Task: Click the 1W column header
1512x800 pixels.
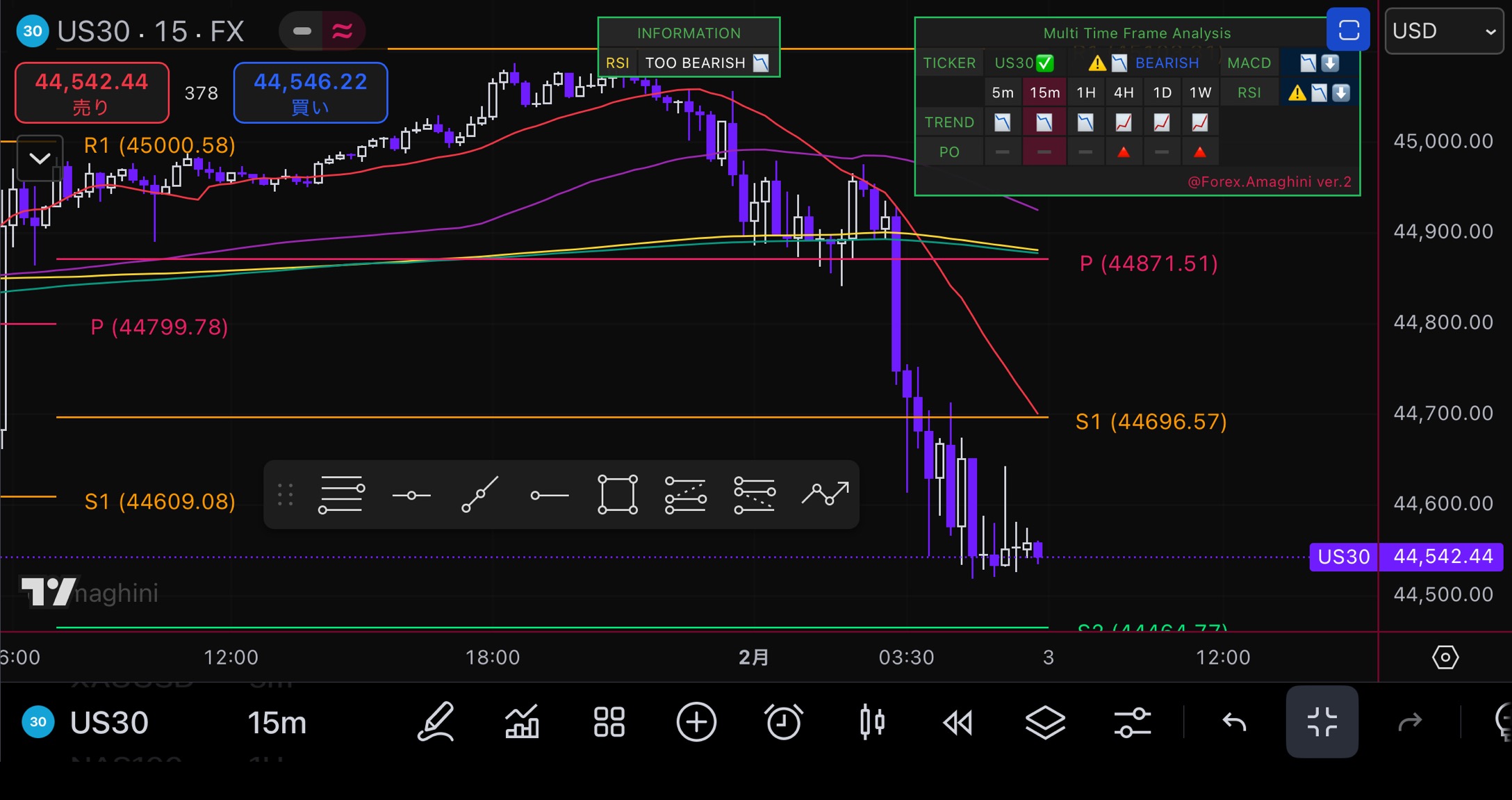Action: click(1200, 92)
